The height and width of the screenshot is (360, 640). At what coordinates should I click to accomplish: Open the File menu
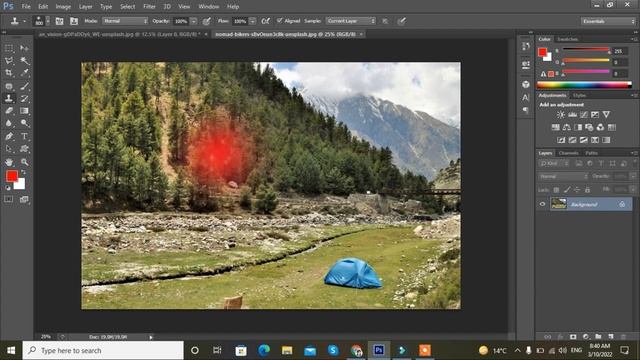[26, 7]
